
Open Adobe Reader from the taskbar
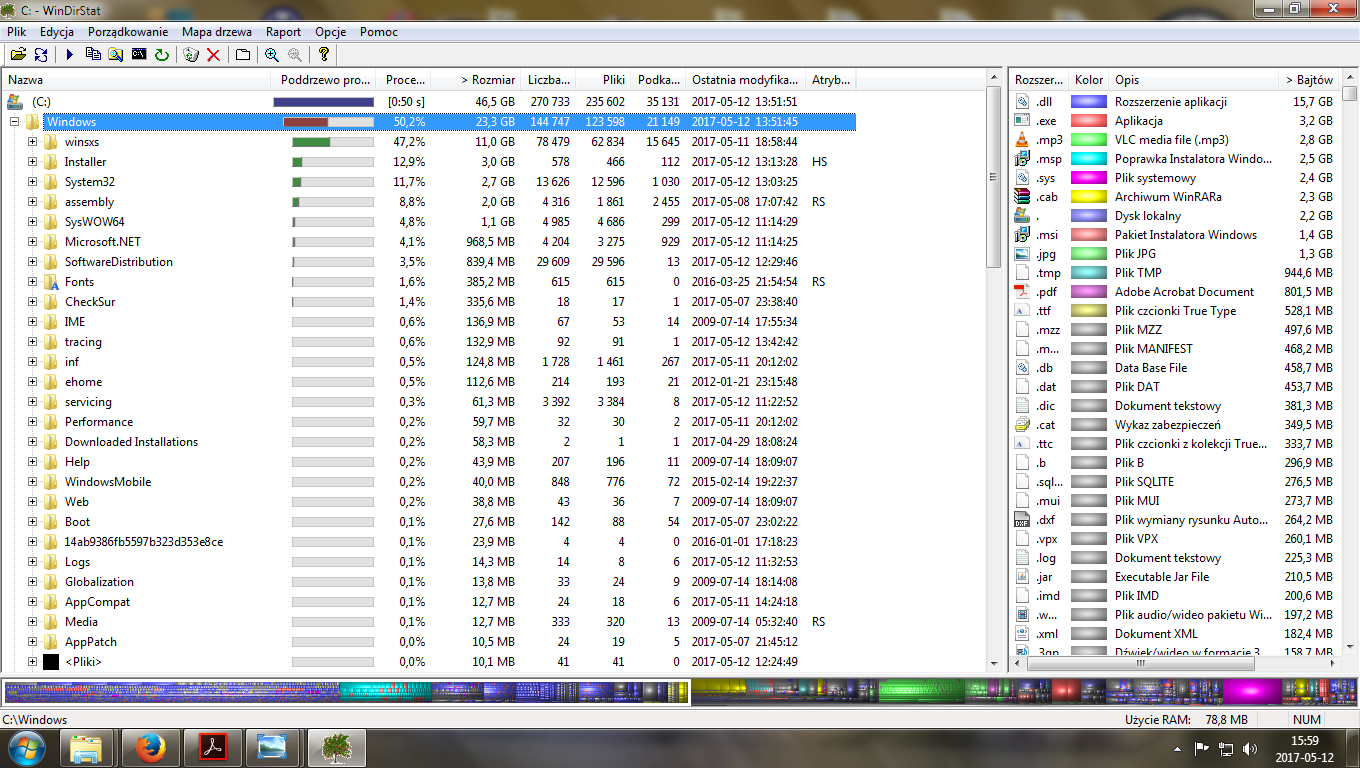(x=213, y=747)
